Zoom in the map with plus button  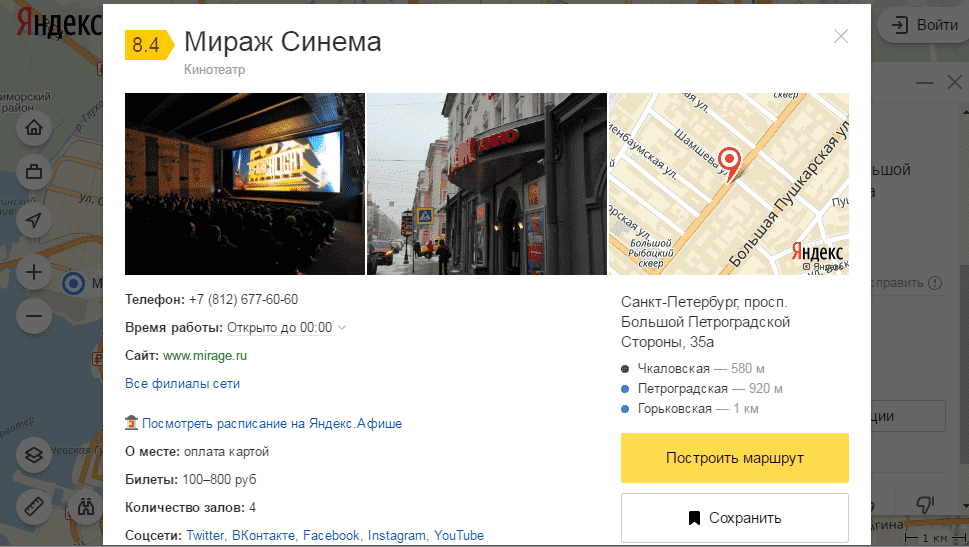[x=34, y=272]
